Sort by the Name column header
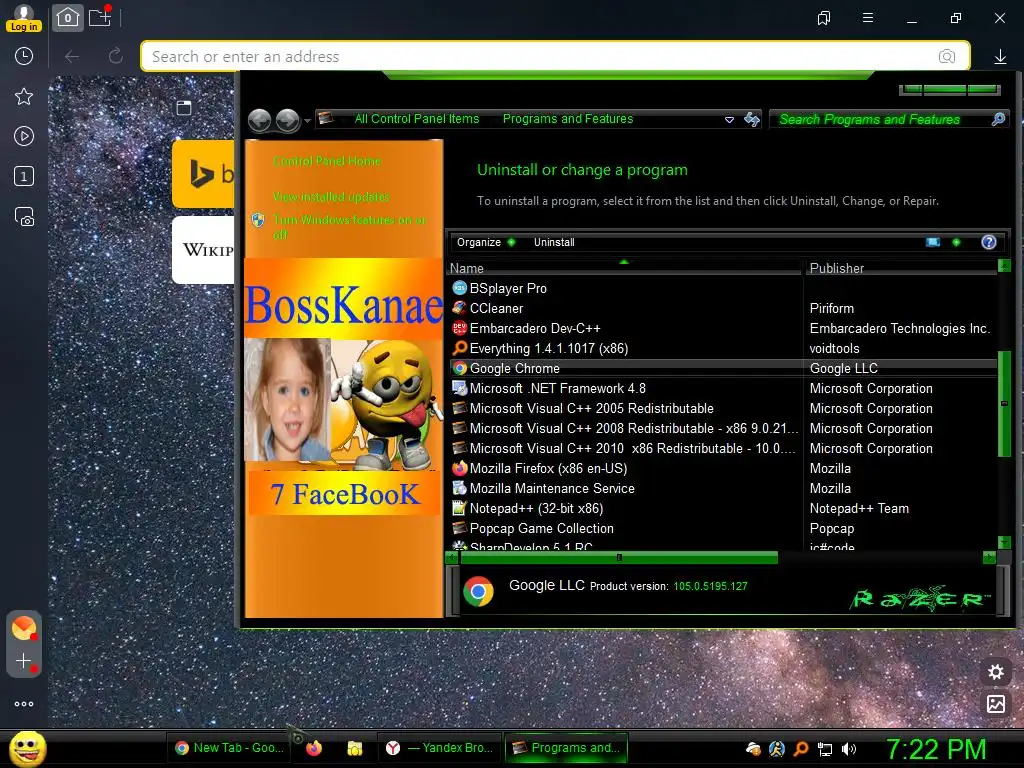 tap(624, 268)
